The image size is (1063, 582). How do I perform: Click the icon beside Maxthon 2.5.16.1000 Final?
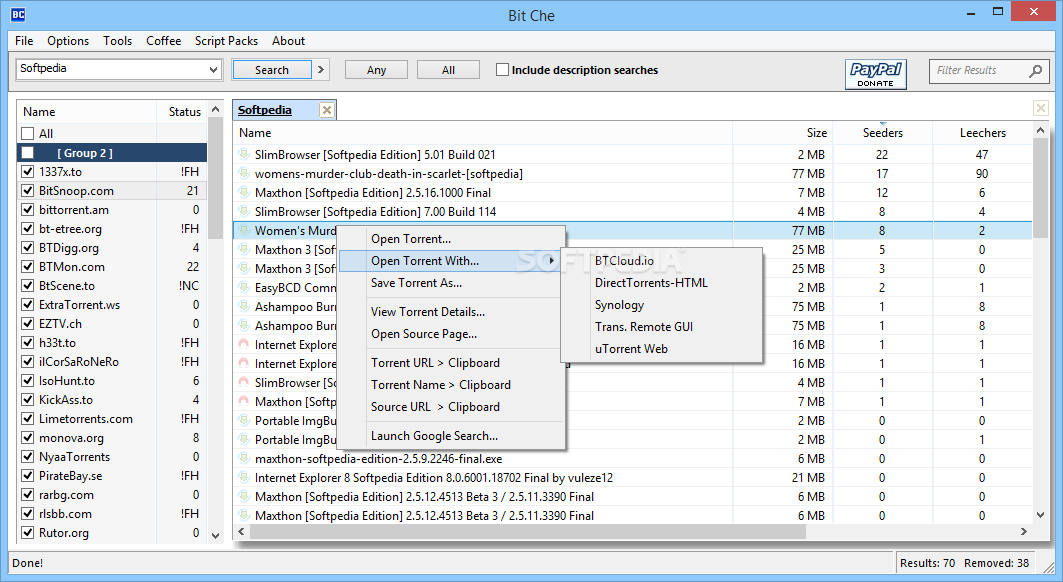[x=244, y=193]
